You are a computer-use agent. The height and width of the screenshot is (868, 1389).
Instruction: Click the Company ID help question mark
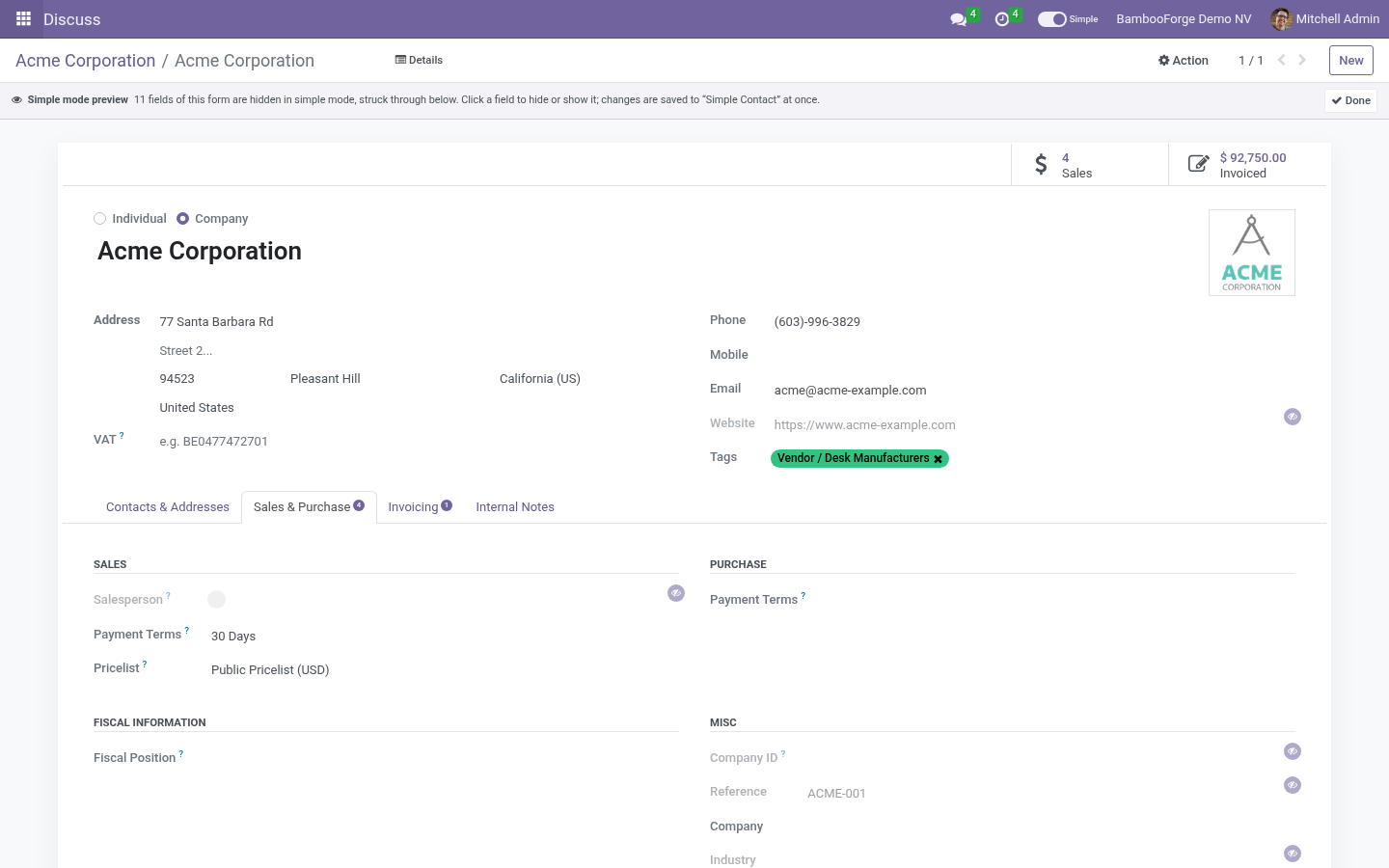(x=783, y=754)
